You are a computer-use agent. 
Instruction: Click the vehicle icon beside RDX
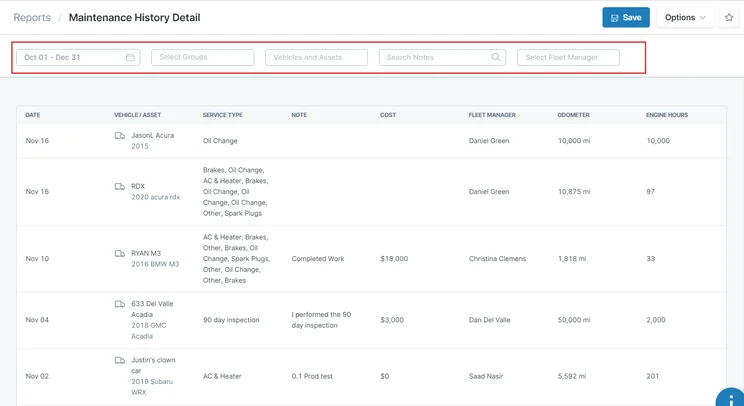pos(120,186)
